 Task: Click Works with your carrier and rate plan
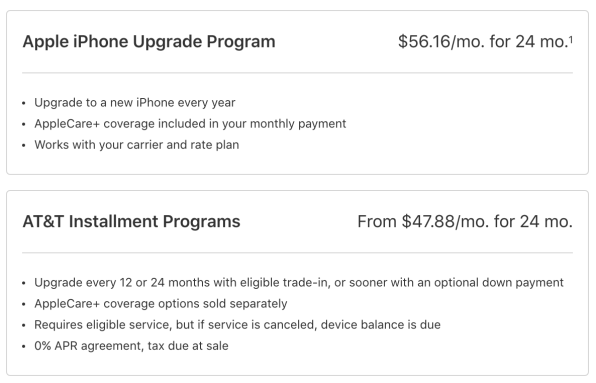point(137,145)
